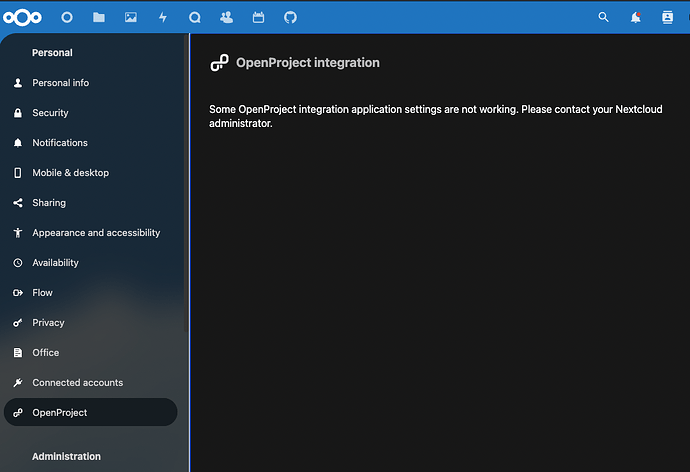
Task: Open Privacy settings
Action: click(x=91, y=323)
